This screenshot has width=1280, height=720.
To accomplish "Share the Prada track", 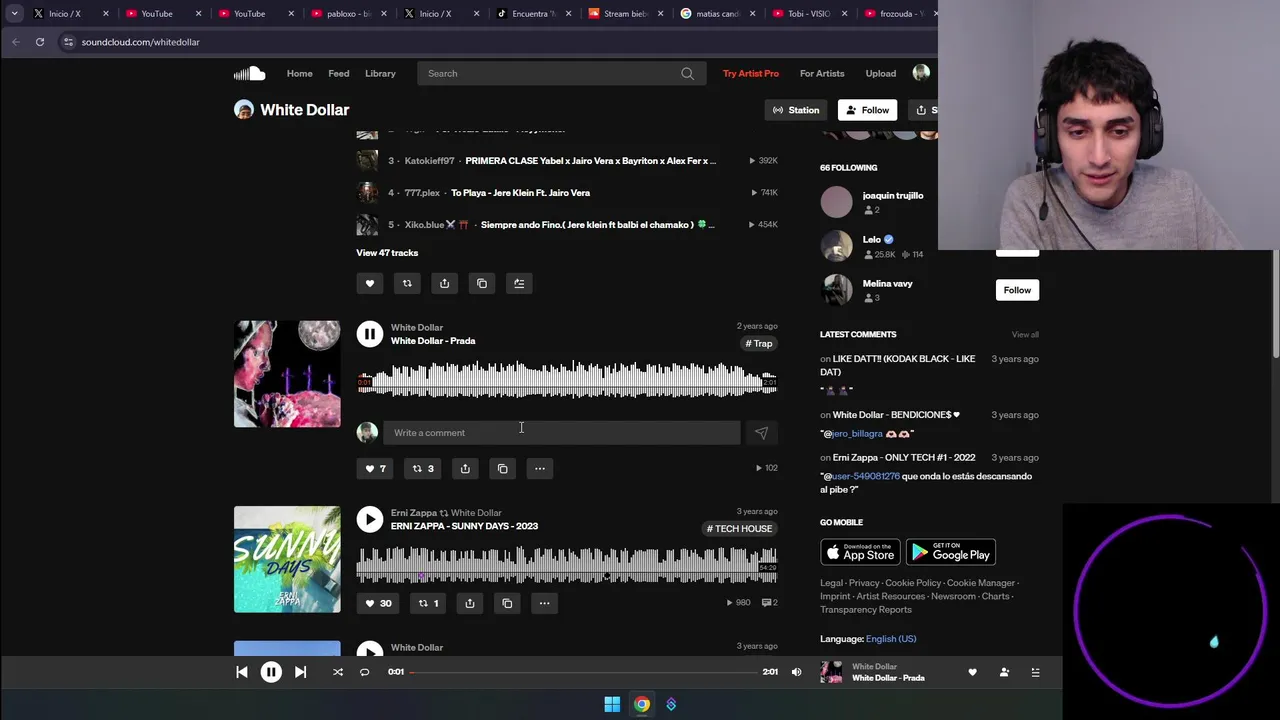I will tap(465, 468).
